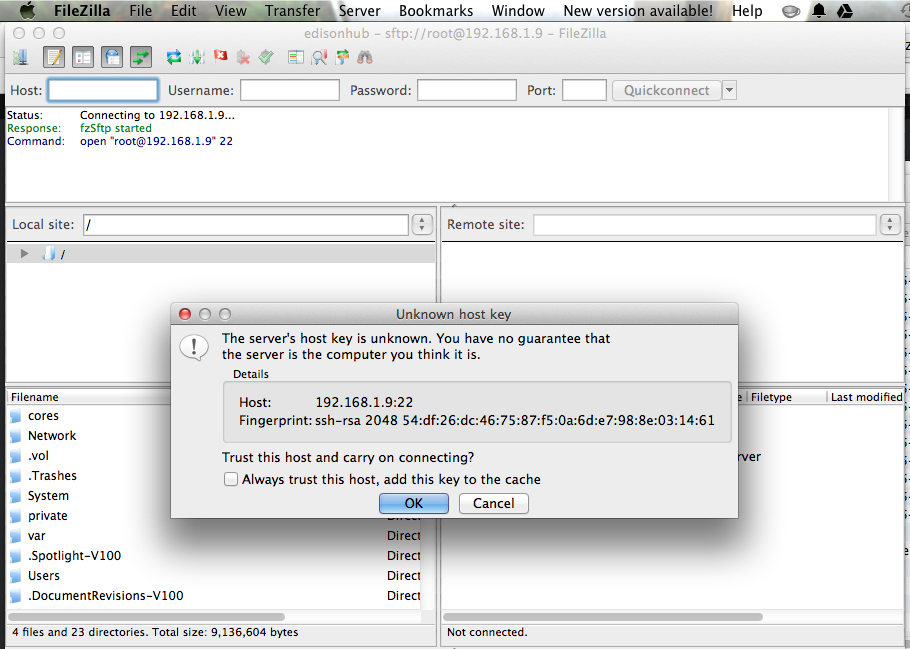Open the notification bell in menu bar

click(x=819, y=10)
